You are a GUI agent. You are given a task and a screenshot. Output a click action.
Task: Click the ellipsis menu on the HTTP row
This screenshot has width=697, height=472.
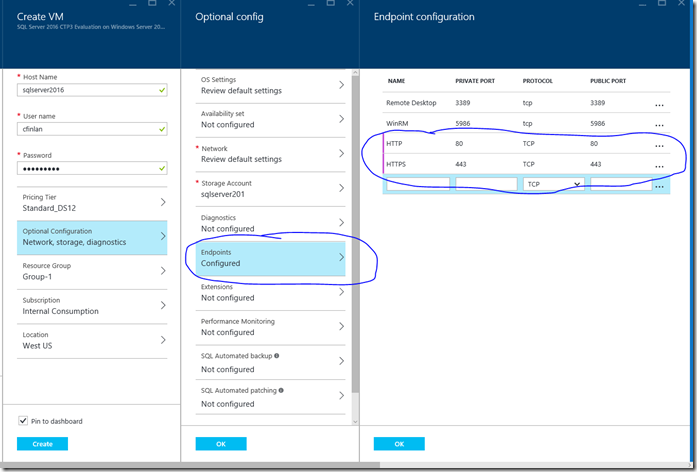click(x=658, y=145)
